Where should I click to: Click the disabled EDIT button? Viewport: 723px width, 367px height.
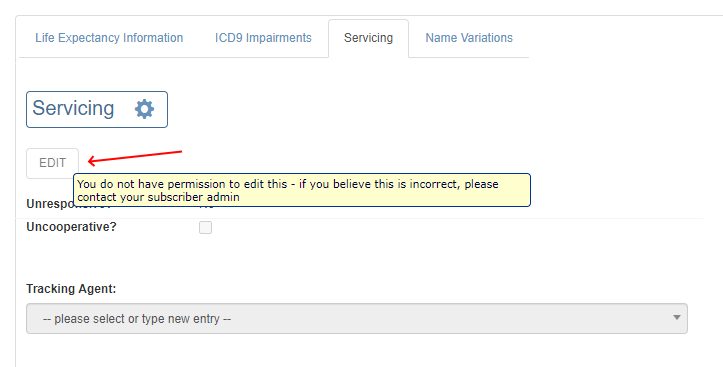click(x=53, y=163)
